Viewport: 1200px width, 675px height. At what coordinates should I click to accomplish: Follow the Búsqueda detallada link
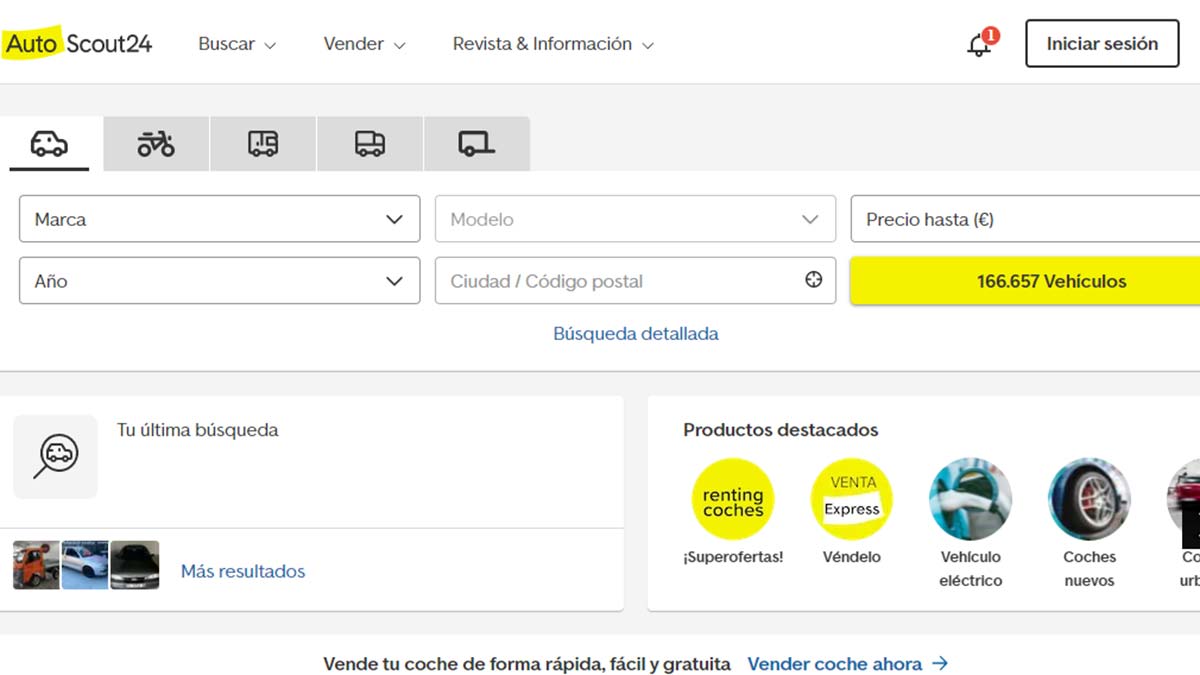point(636,334)
